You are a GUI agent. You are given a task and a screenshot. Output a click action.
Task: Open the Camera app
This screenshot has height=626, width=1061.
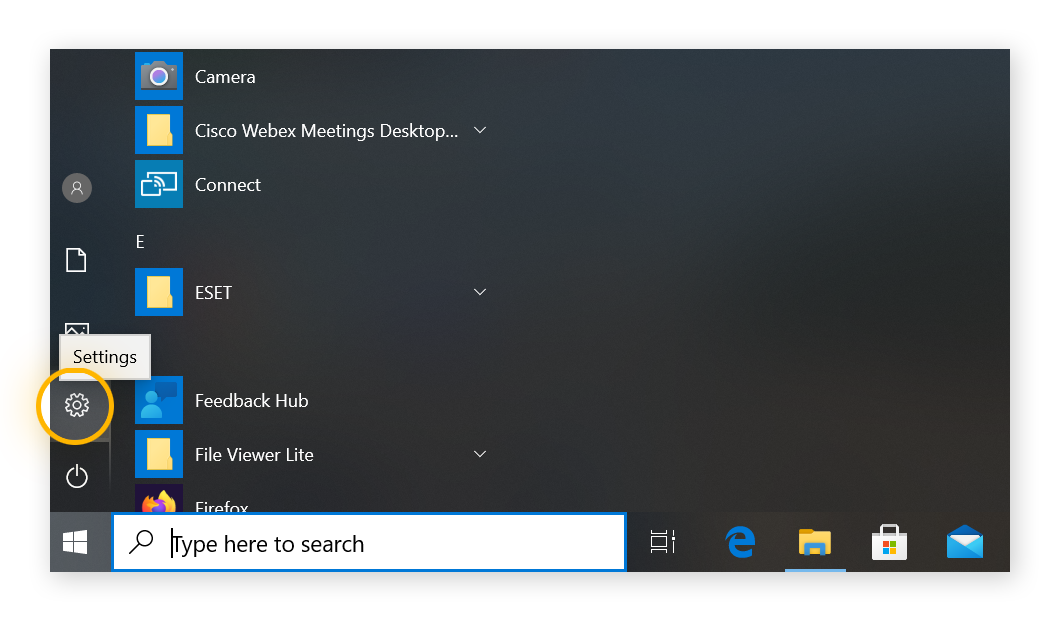[x=224, y=77]
